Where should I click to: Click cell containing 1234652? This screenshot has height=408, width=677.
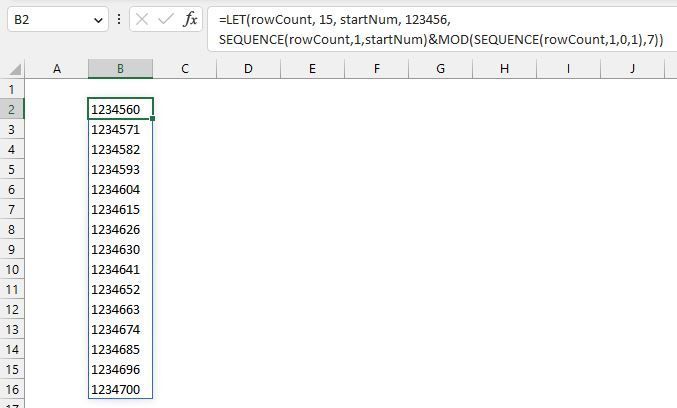pyautogui.click(x=120, y=289)
